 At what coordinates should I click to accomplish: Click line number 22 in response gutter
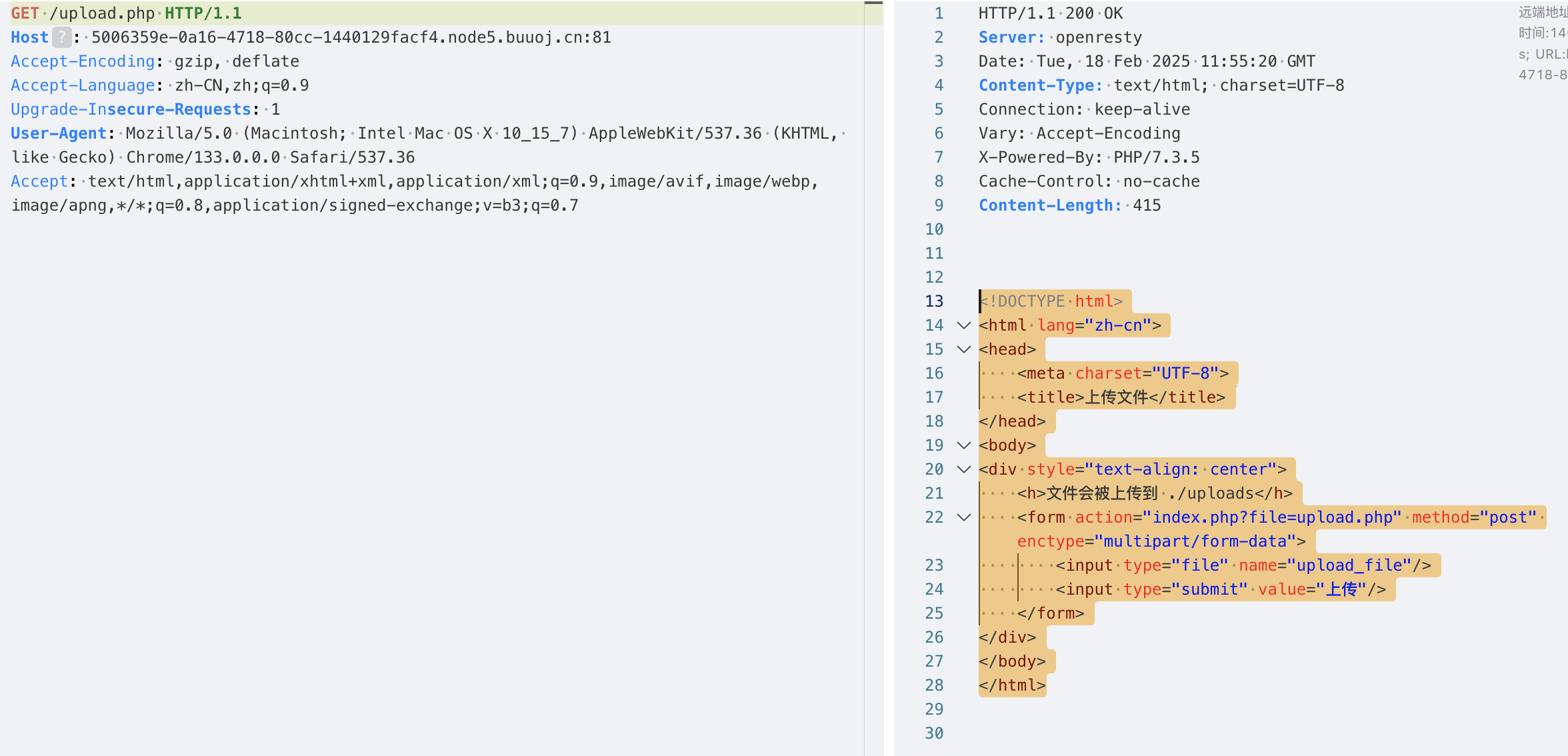click(934, 517)
